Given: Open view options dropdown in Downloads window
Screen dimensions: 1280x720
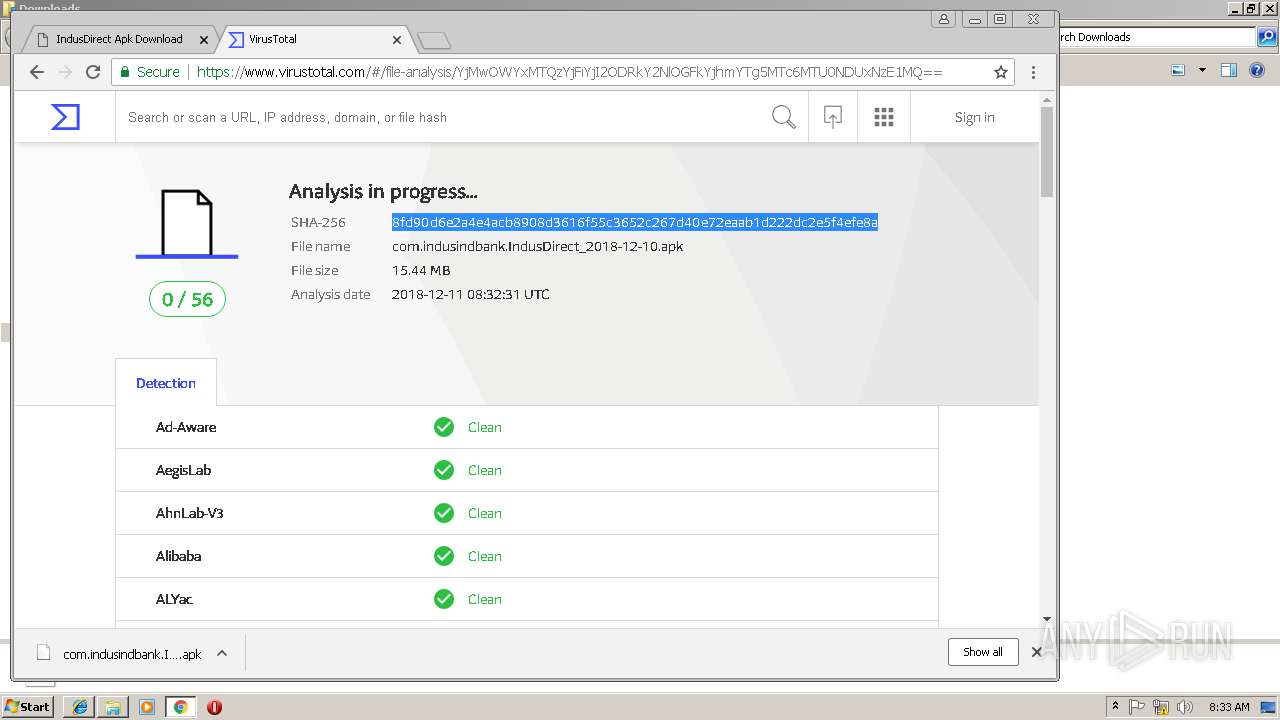Looking at the screenshot, I should (1202, 70).
